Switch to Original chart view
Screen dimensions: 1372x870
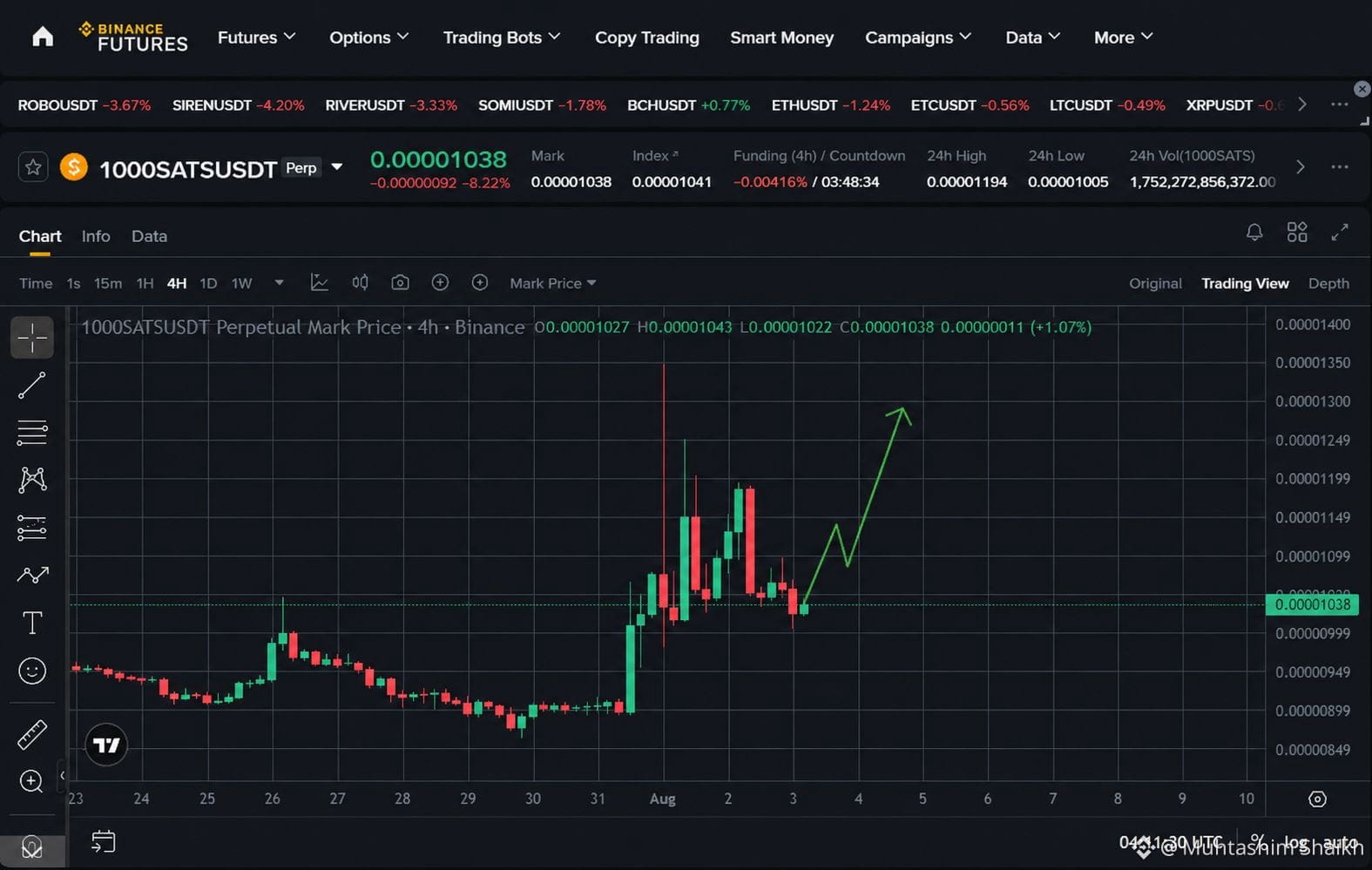pos(1155,283)
